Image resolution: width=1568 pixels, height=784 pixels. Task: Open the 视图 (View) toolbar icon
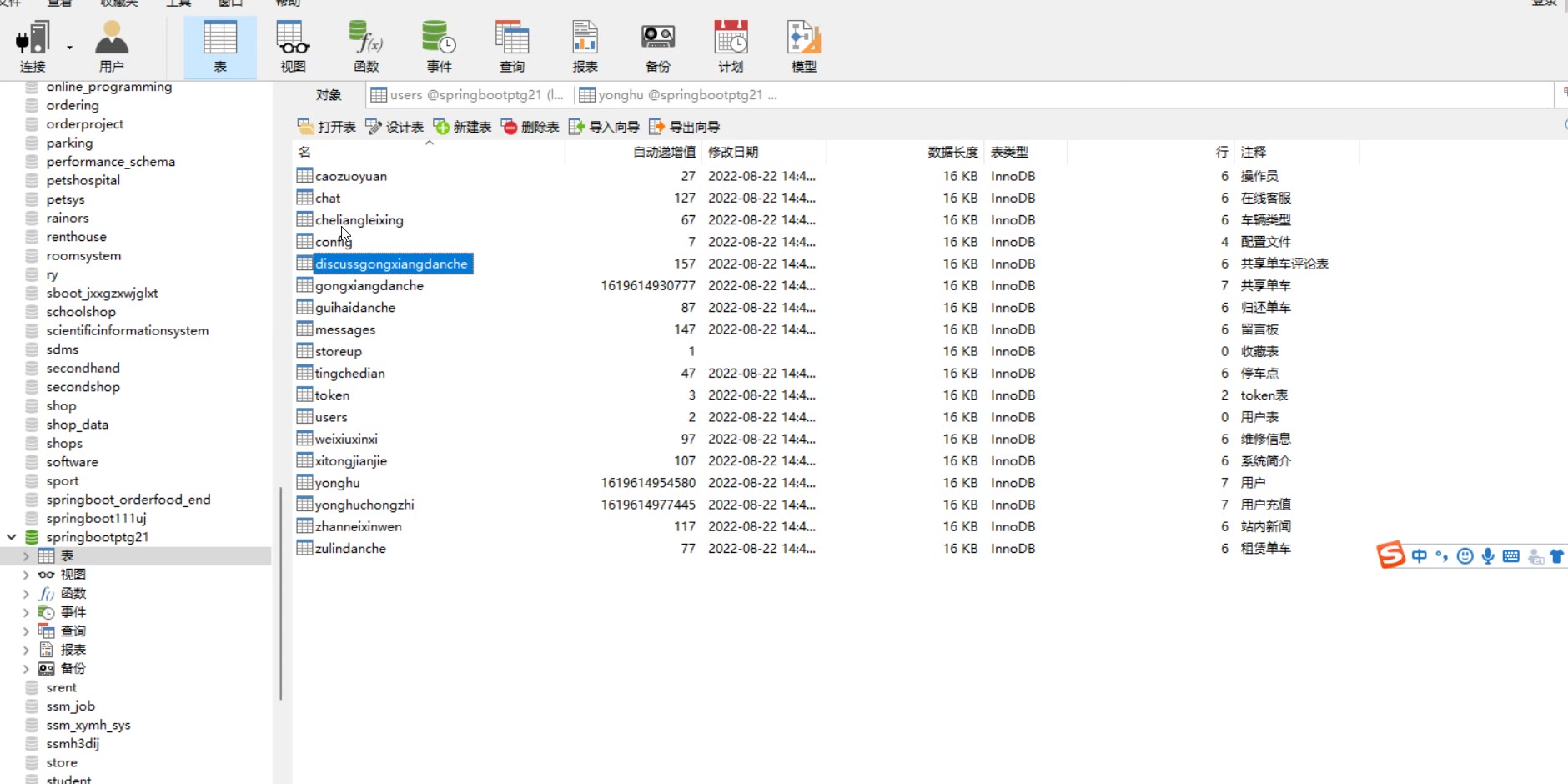click(293, 47)
